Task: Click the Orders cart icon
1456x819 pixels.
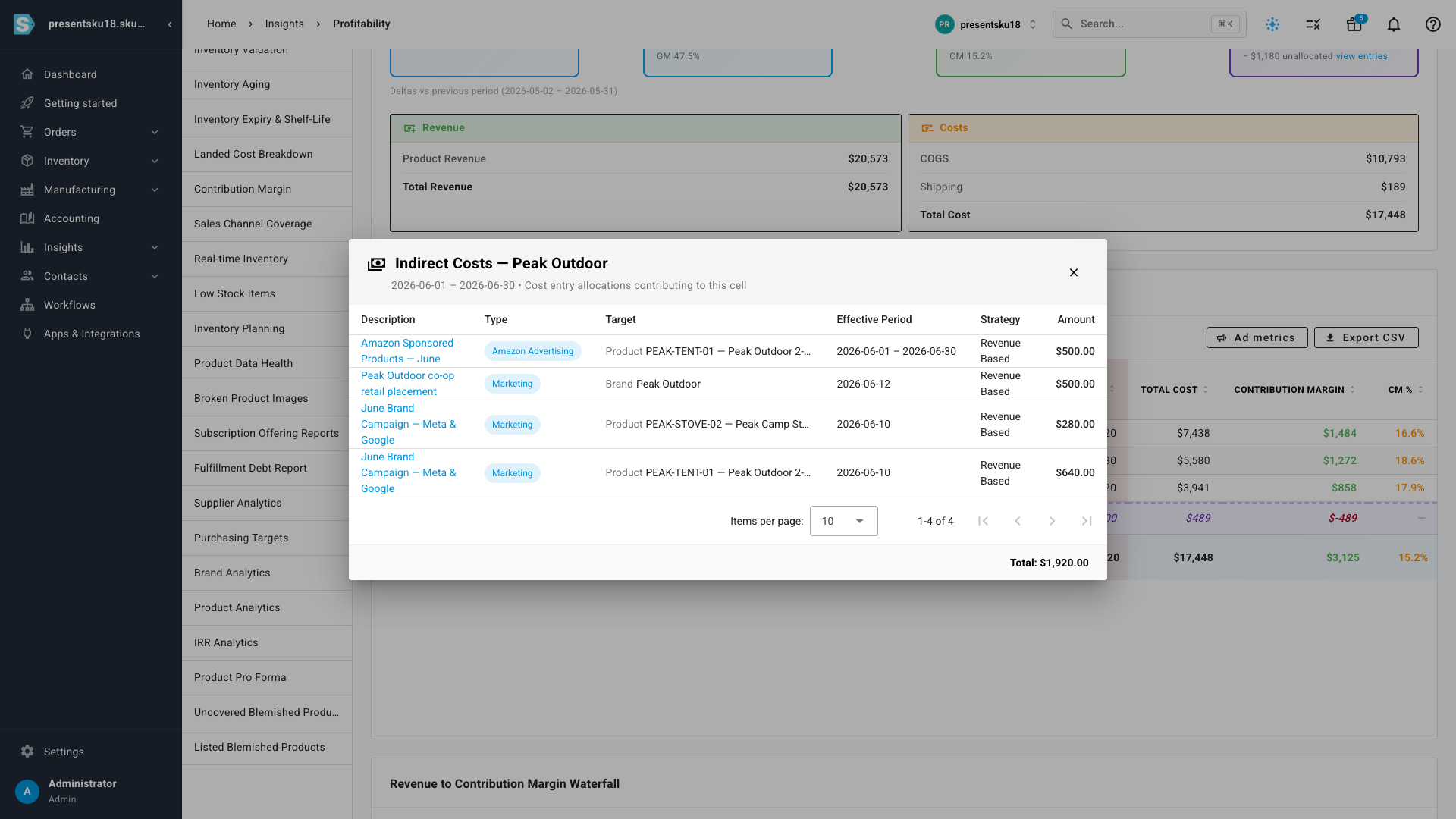Action: pos(27,132)
